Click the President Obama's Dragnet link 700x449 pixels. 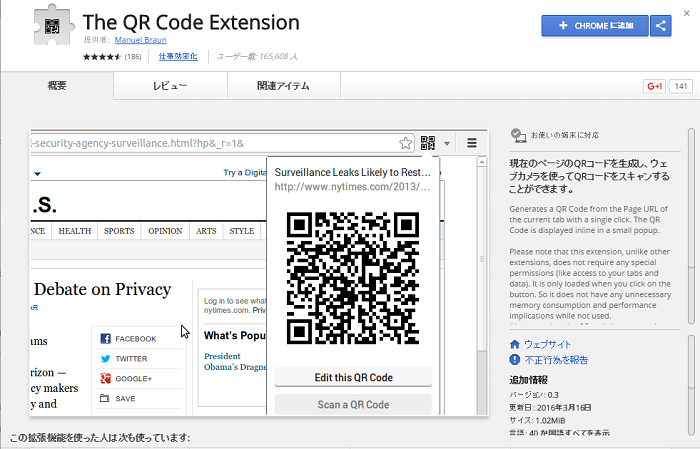pyautogui.click(x=235, y=362)
